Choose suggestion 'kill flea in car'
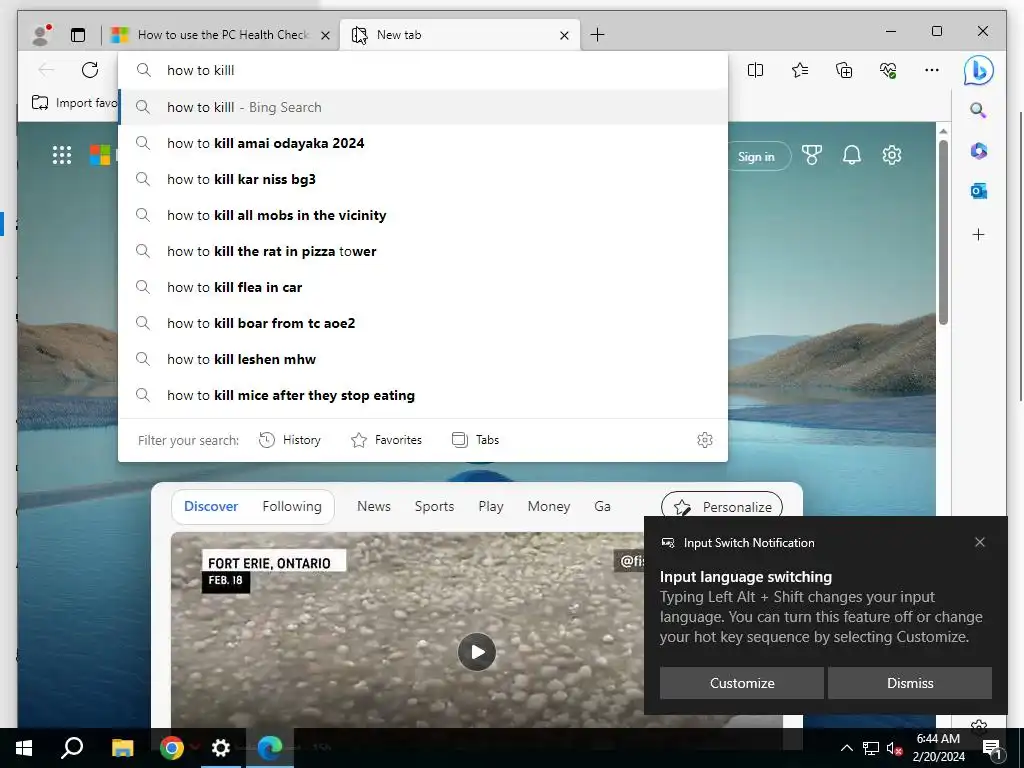The width and height of the screenshot is (1024, 768). [423, 287]
